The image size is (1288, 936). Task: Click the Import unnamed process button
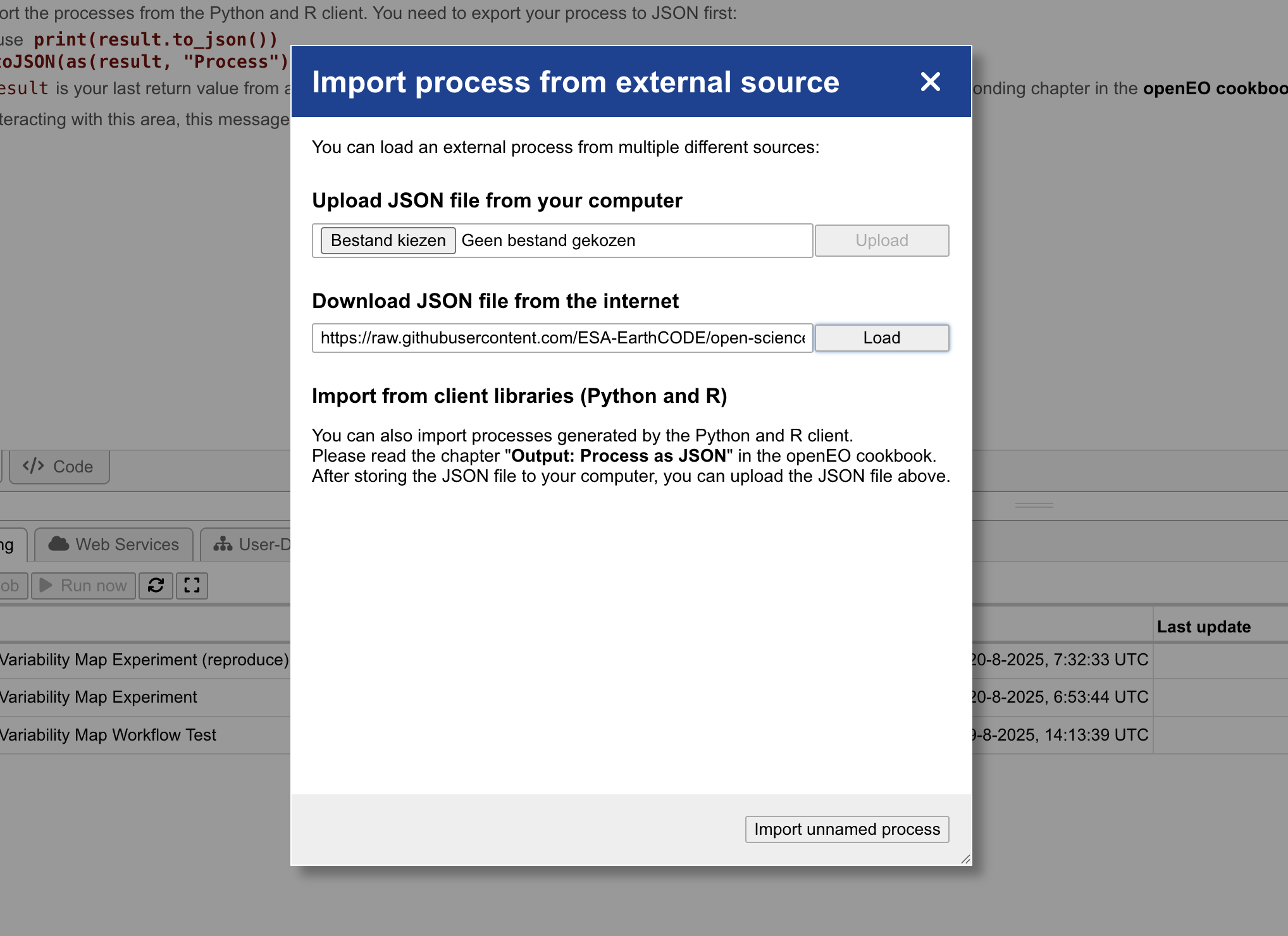(x=846, y=829)
